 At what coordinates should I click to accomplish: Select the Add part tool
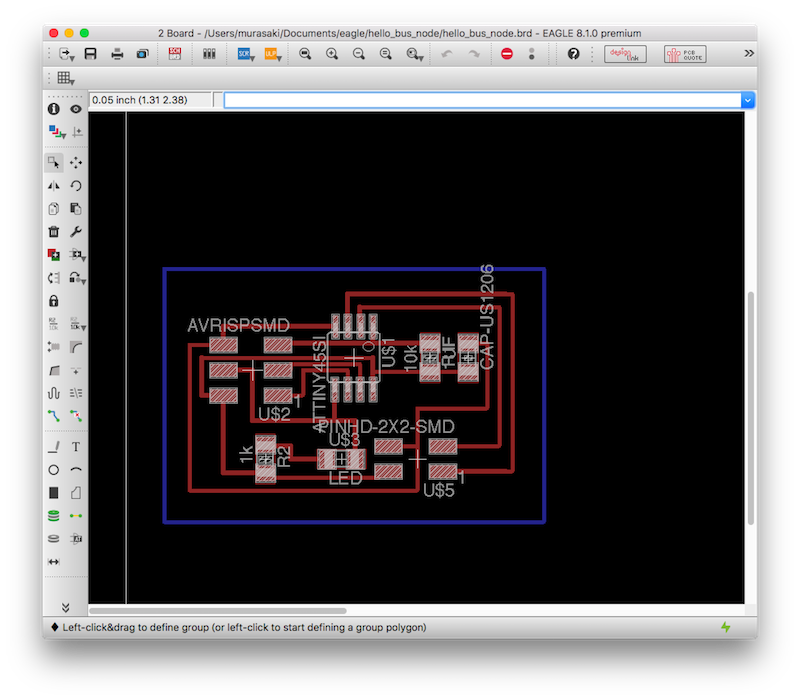pyautogui.click(x=54, y=255)
